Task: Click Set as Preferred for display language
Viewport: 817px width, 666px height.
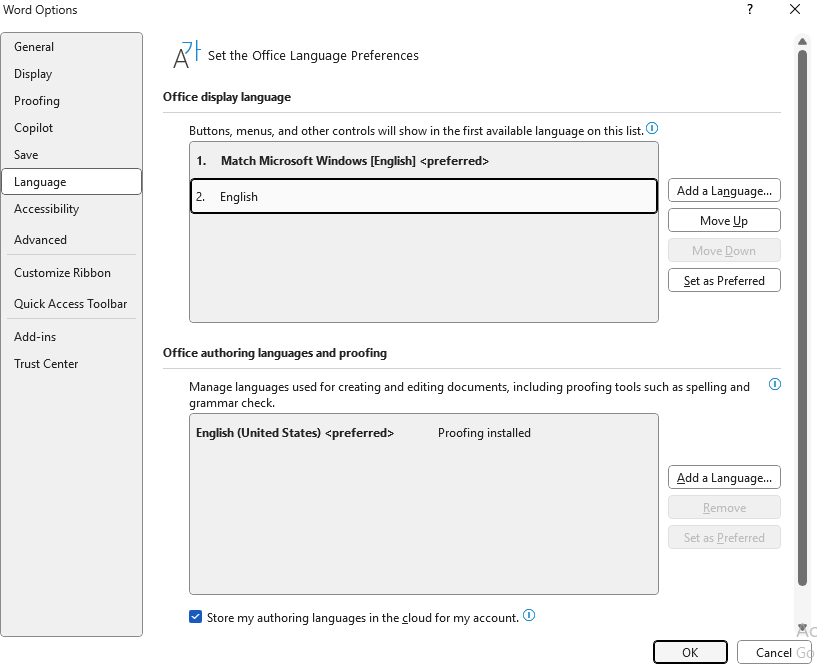Action: coord(724,281)
